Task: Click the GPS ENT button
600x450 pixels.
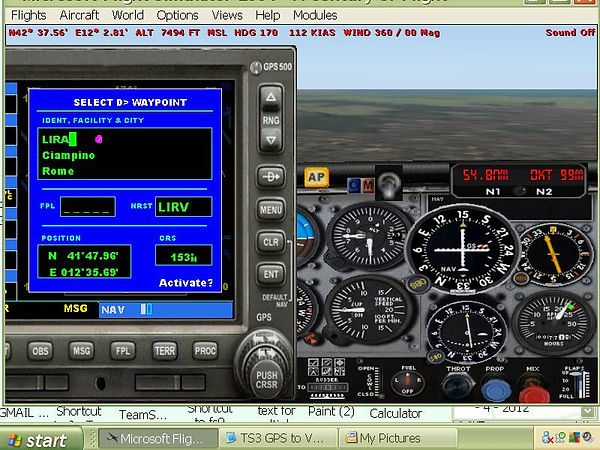Action: (x=271, y=274)
